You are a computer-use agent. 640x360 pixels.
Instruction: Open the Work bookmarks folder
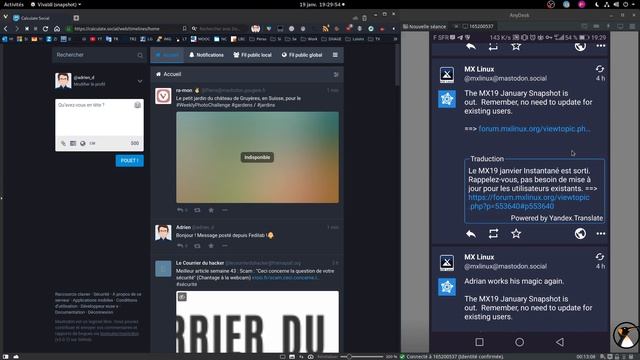coord(309,39)
